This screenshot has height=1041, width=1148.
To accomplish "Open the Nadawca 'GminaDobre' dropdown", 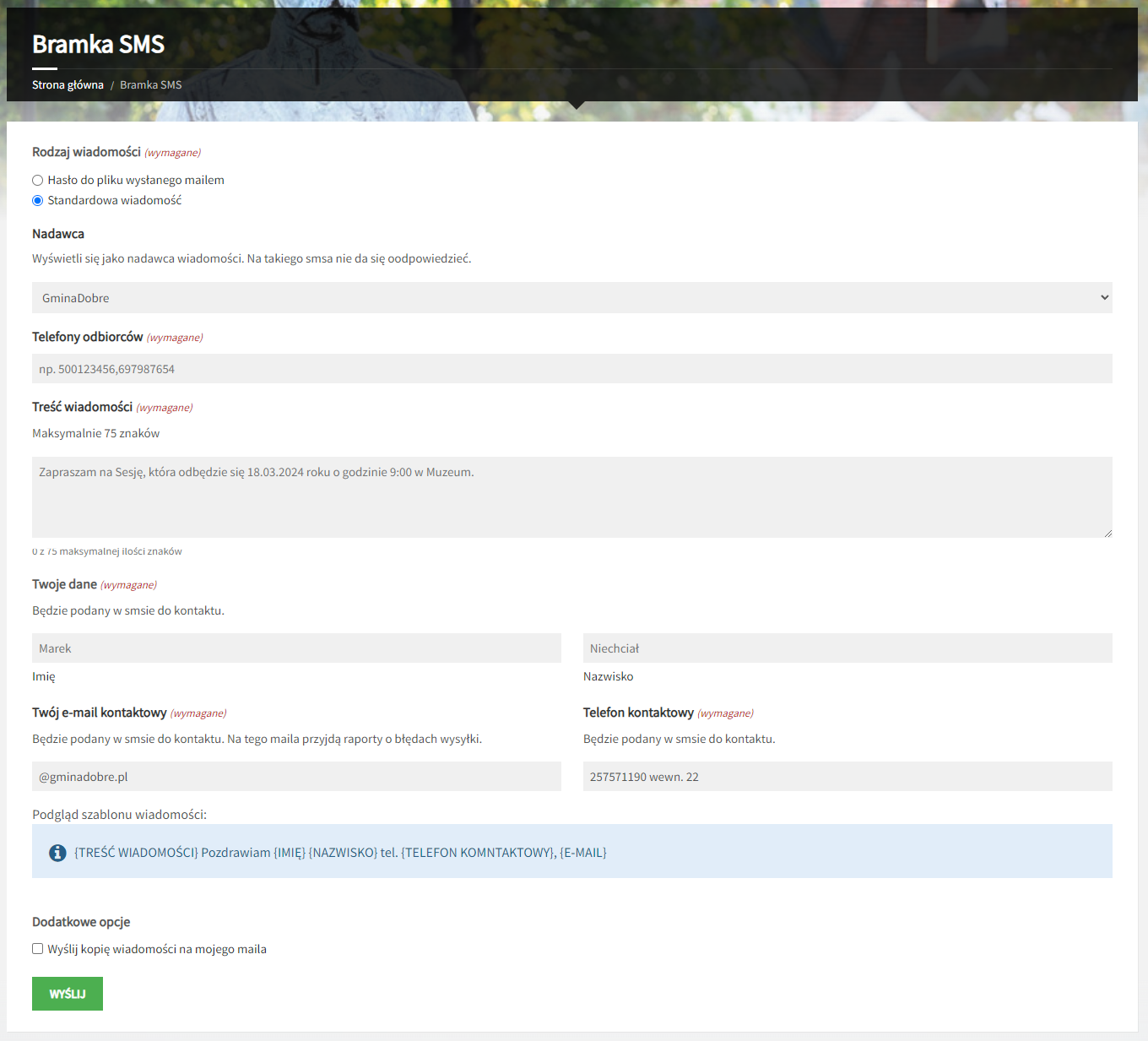I will (571, 298).
